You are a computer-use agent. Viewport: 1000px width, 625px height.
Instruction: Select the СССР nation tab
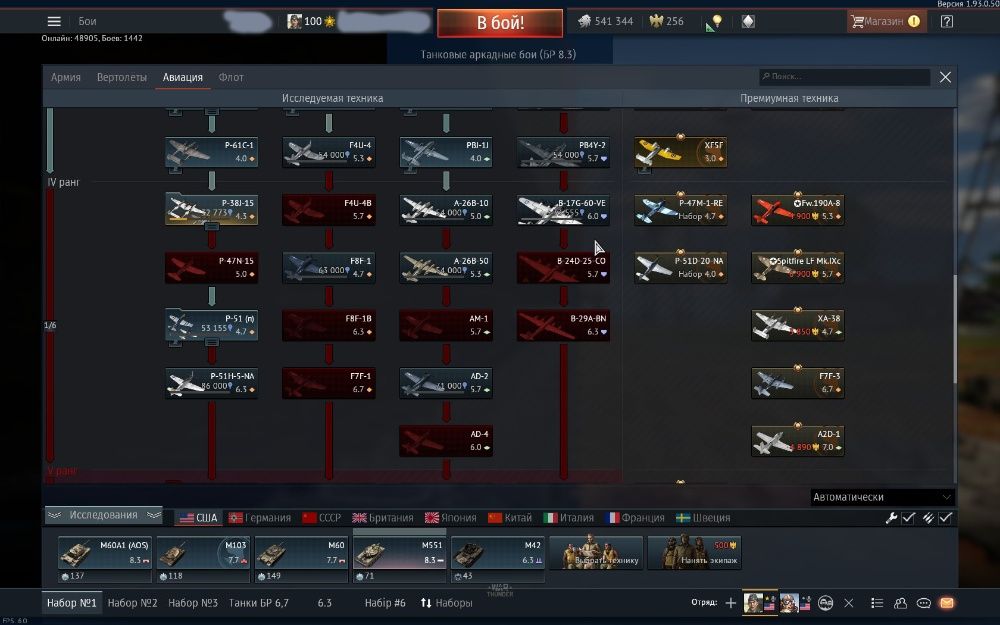point(322,518)
